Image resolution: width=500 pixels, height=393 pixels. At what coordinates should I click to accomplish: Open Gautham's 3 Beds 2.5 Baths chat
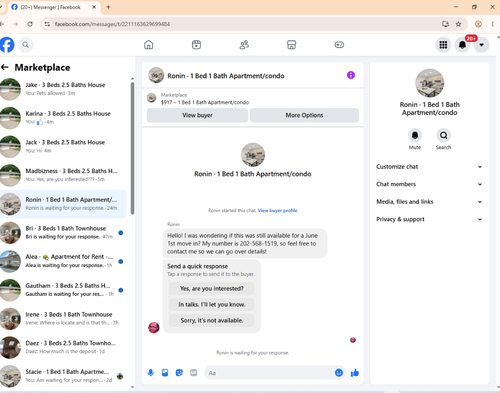(63, 290)
